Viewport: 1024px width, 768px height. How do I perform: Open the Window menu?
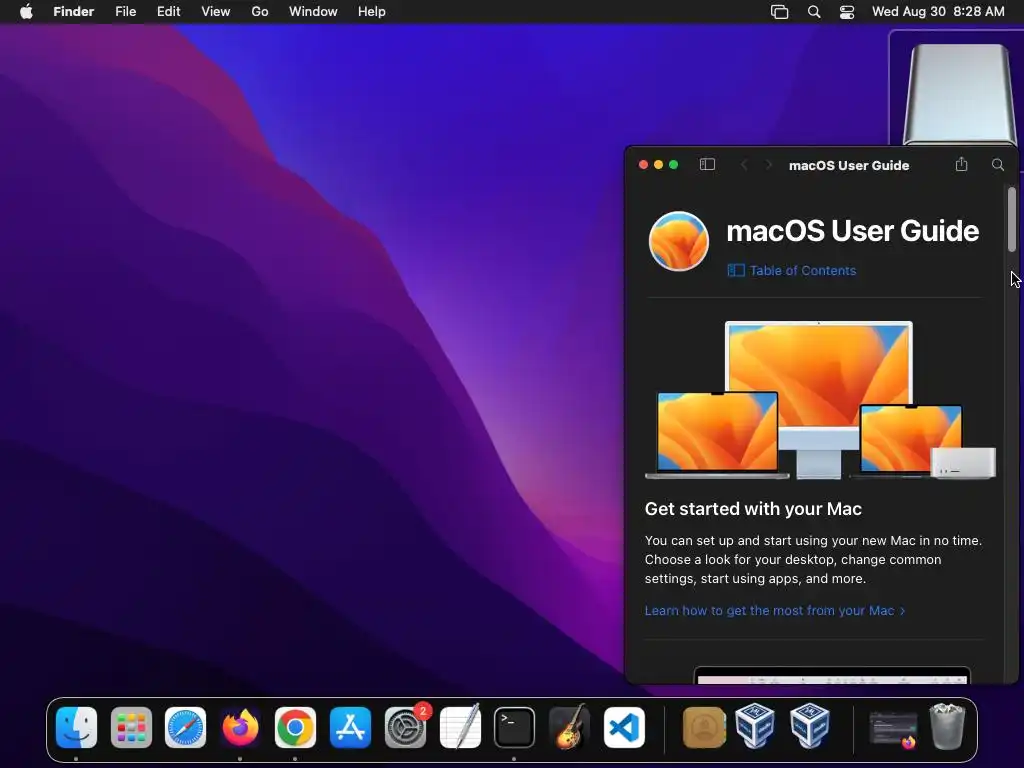coord(313,12)
